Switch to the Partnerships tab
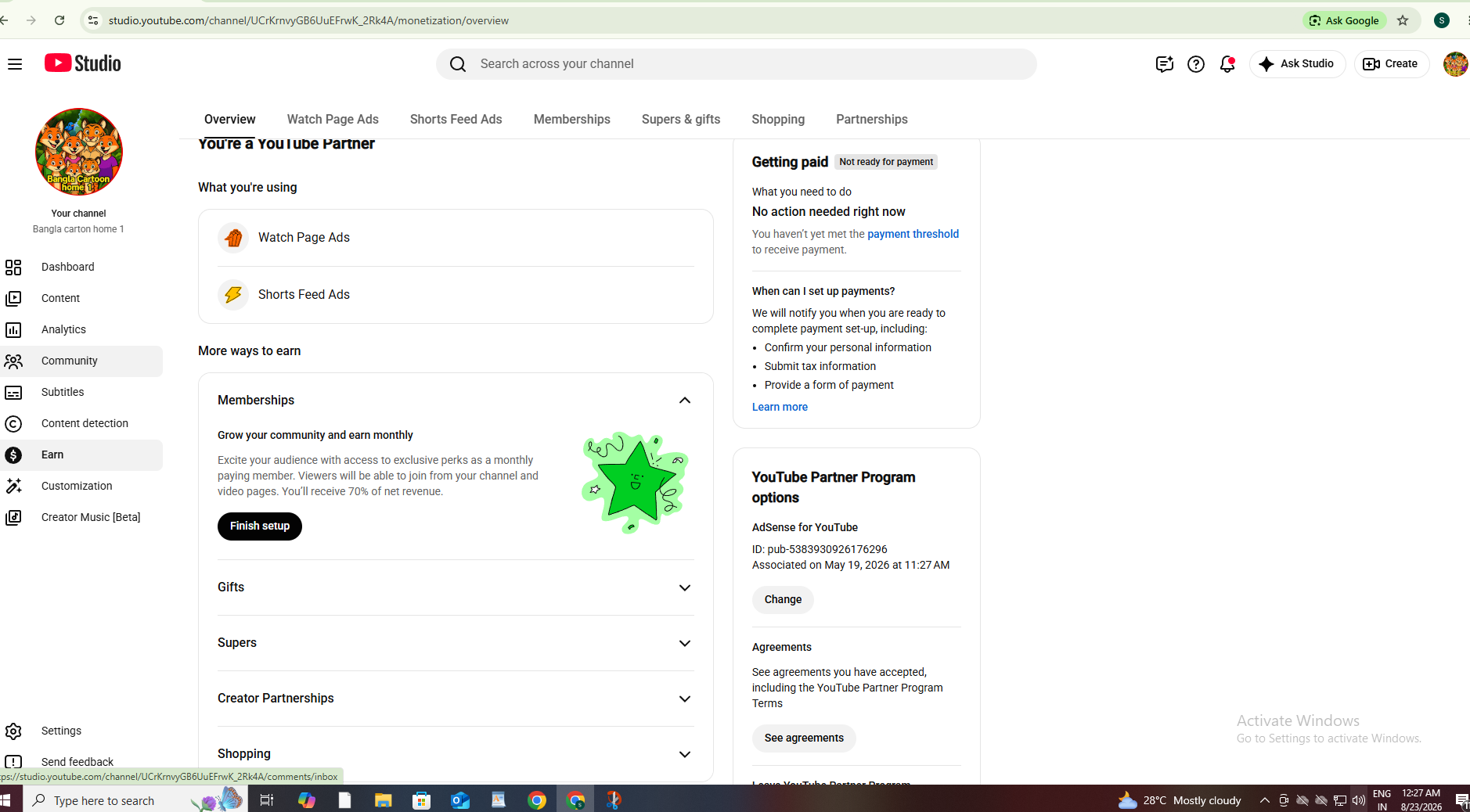 coord(872,120)
